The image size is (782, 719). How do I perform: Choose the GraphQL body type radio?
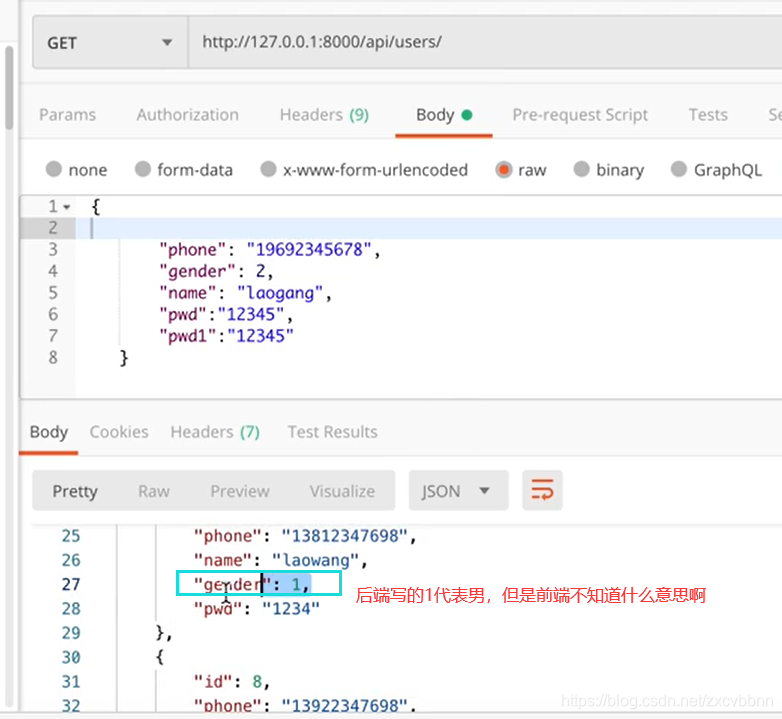click(x=679, y=169)
